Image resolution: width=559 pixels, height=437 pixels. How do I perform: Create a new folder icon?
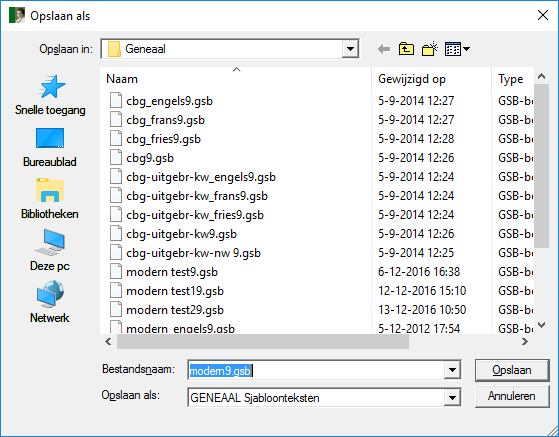point(430,49)
